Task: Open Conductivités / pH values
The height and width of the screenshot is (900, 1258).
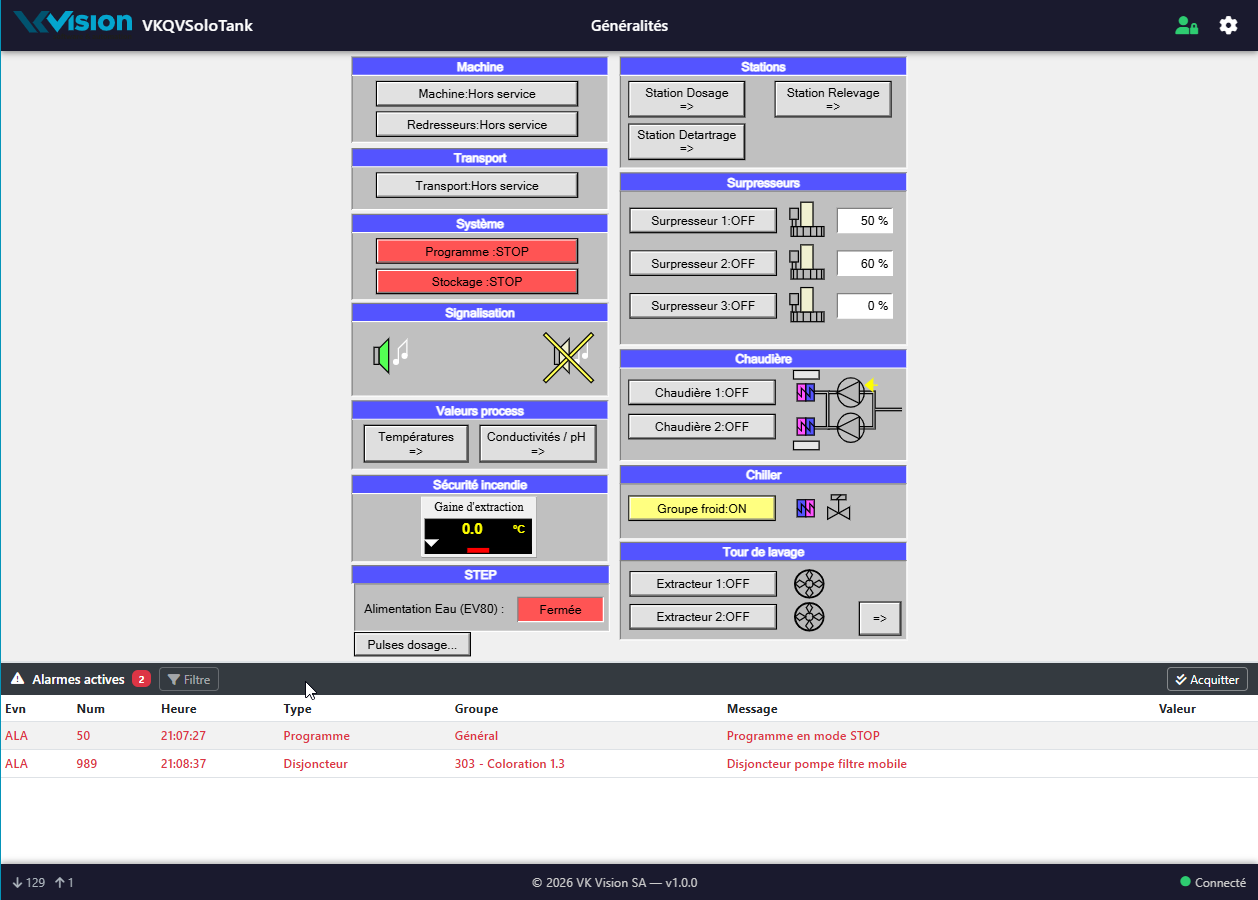Action: click(538, 443)
